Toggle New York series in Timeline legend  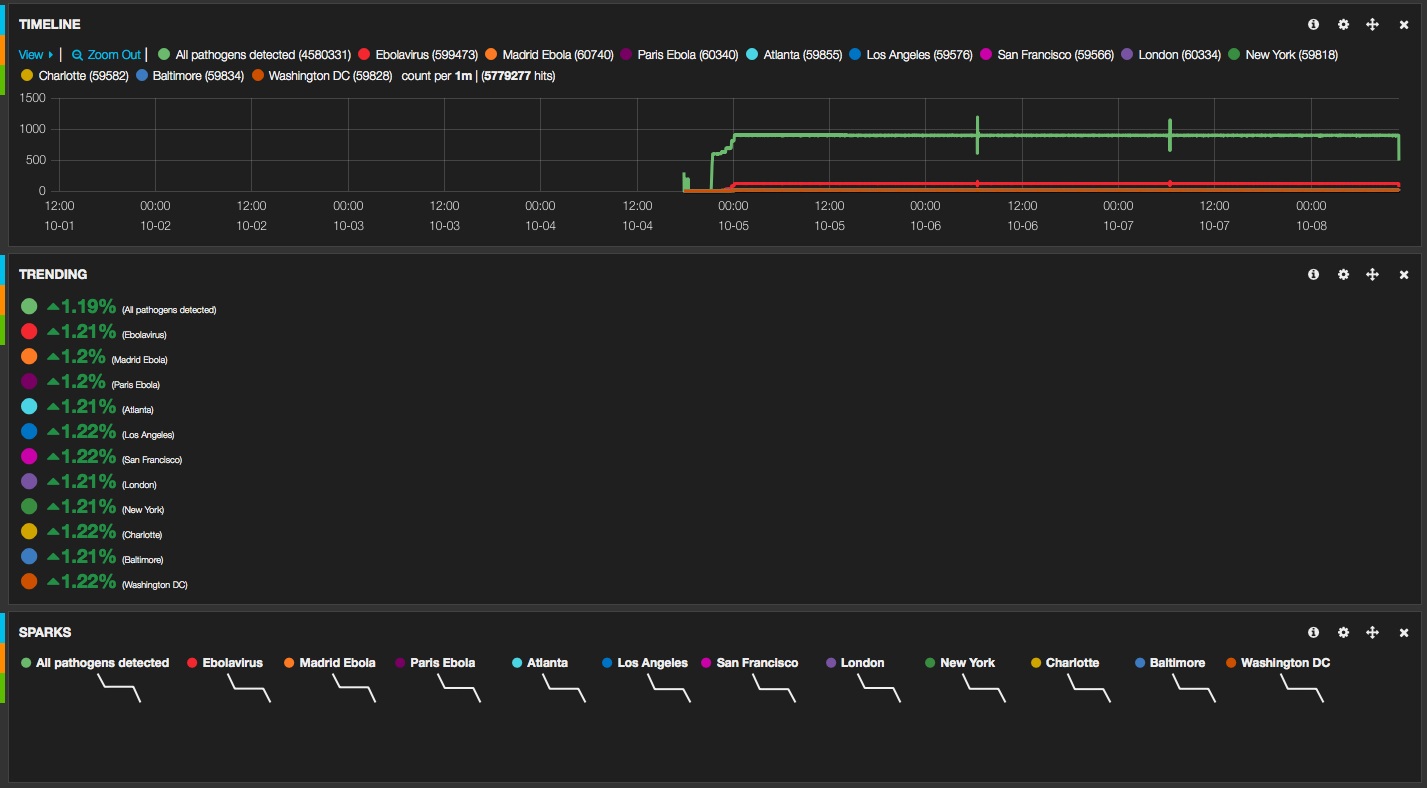click(1283, 55)
